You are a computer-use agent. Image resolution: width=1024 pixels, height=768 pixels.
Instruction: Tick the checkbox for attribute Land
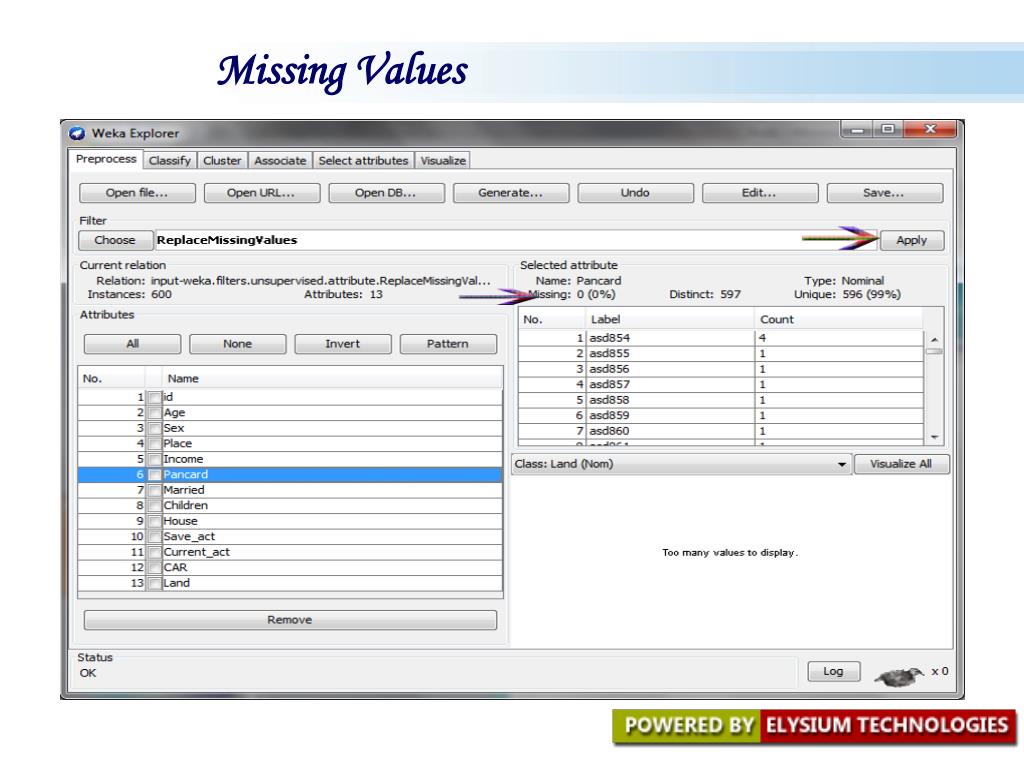point(154,583)
